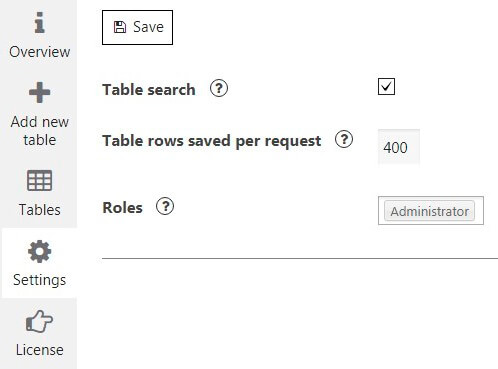Show help tooltip for Roles
Image resolution: width=498 pixels, height=369 pixels.
pyautogui.click(x=165, y=206)
